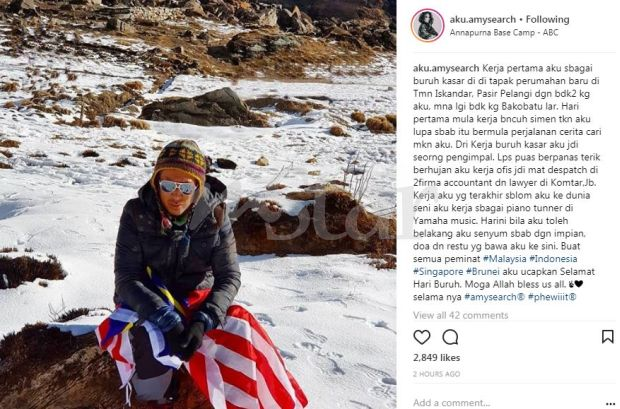This screenshot has width=620, height=409.
Task: View the 2,849 likes list
Action: pyautogui.click(x=437, y=358)
